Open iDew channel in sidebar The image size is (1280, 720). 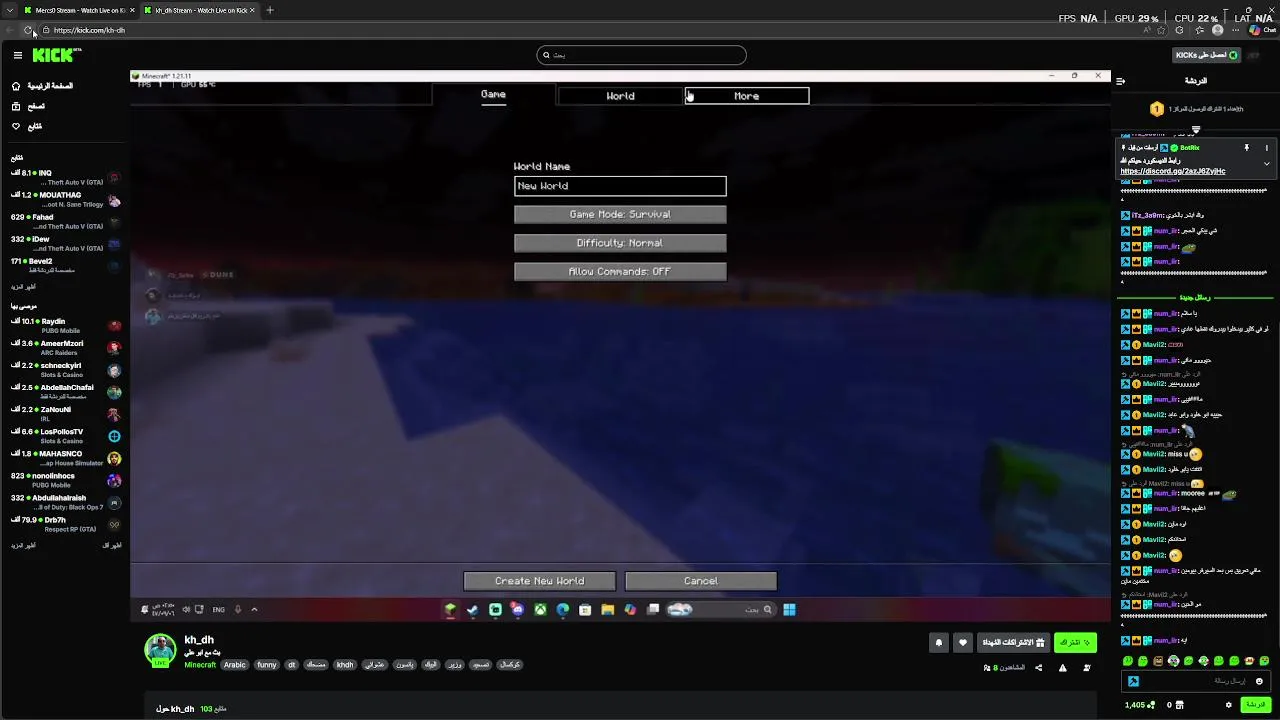coord(65,243)
